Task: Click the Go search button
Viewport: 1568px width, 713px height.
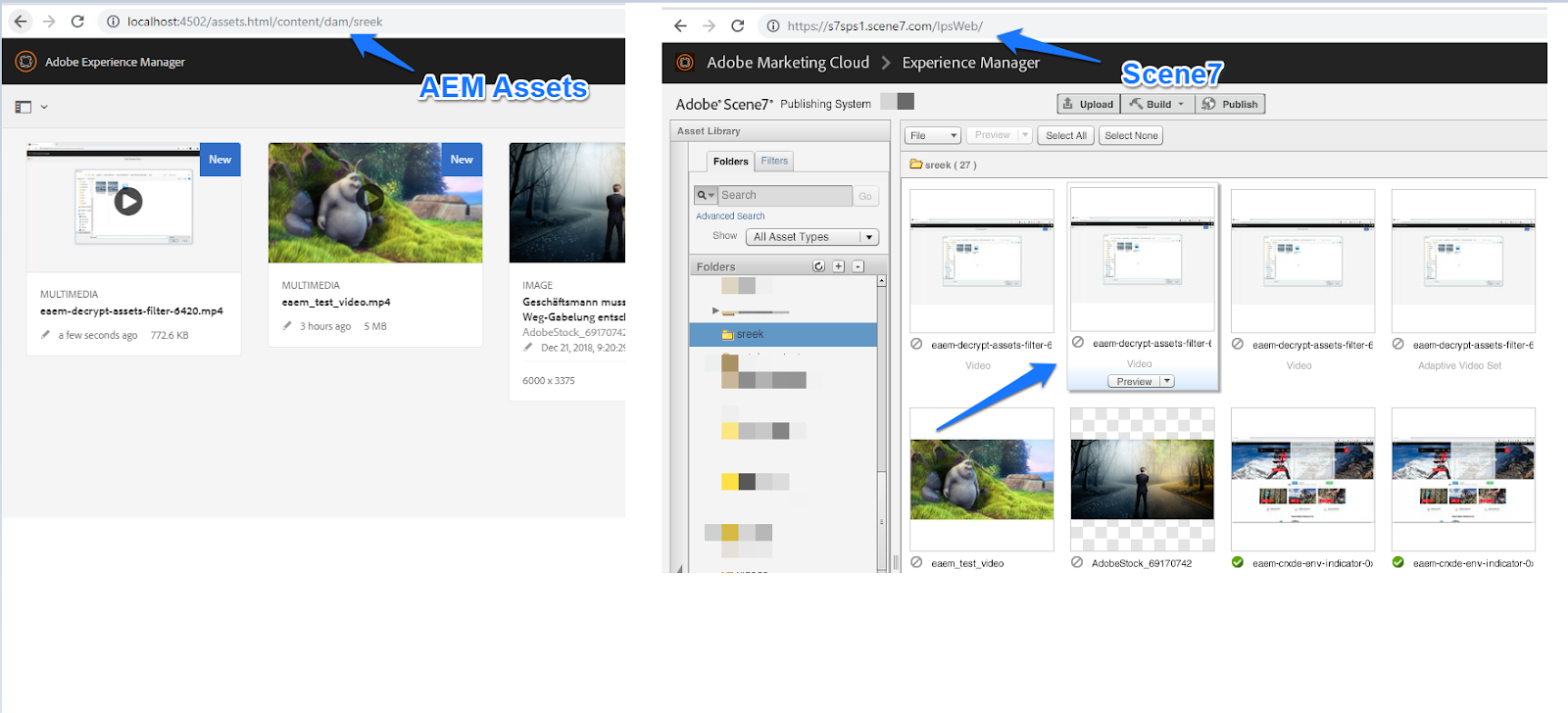Action: [x=865, y=196]
